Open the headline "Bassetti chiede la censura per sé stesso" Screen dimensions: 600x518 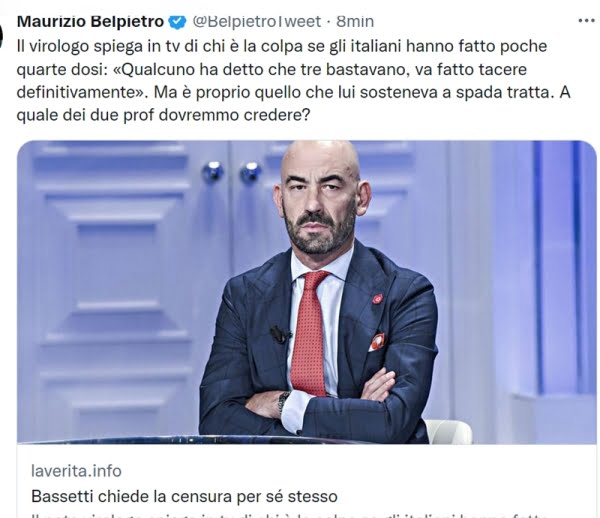pyautogui.click(x=184, y=496)
